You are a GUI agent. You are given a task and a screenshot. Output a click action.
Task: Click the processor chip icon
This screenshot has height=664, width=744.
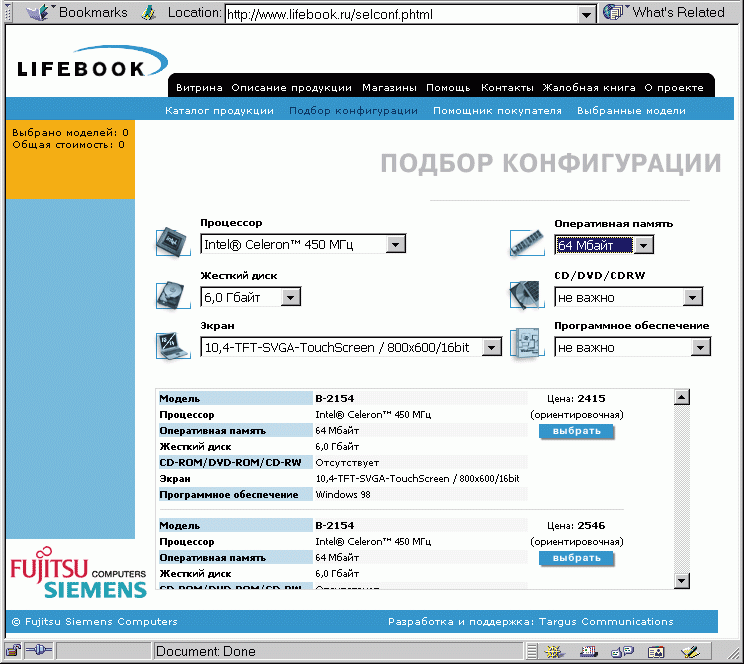point(172,242)
